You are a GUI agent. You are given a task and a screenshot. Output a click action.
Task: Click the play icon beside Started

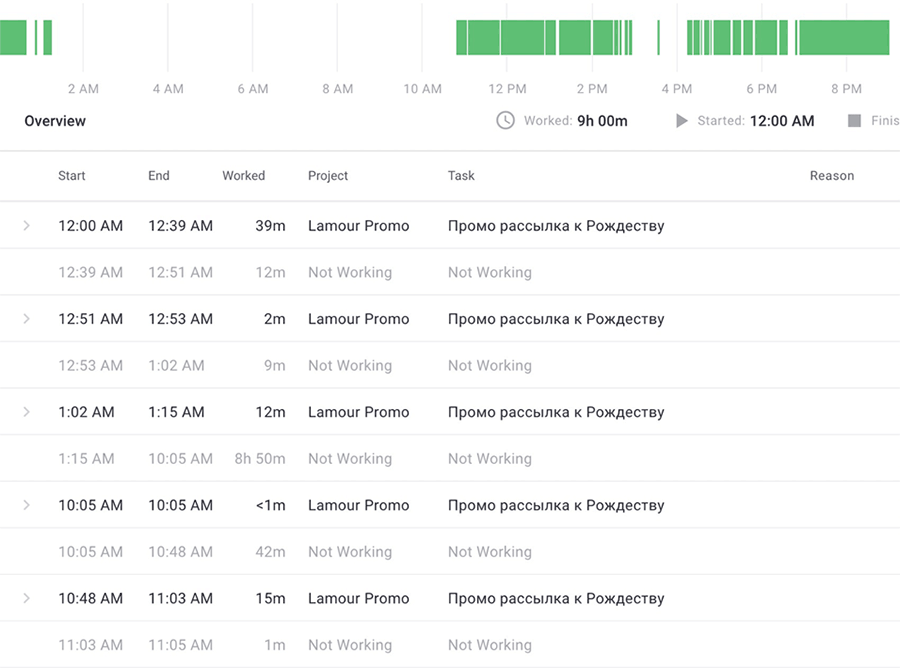click(682, 121)
